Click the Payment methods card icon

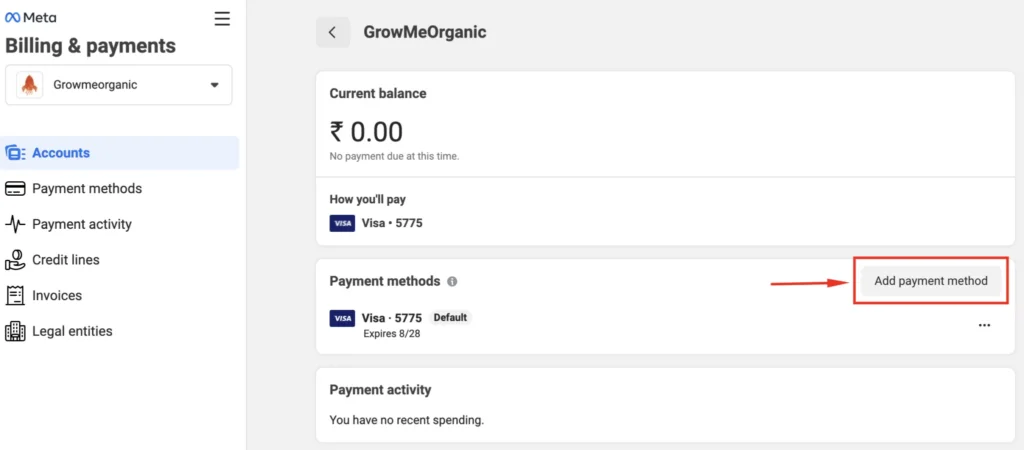coord(15,189)
